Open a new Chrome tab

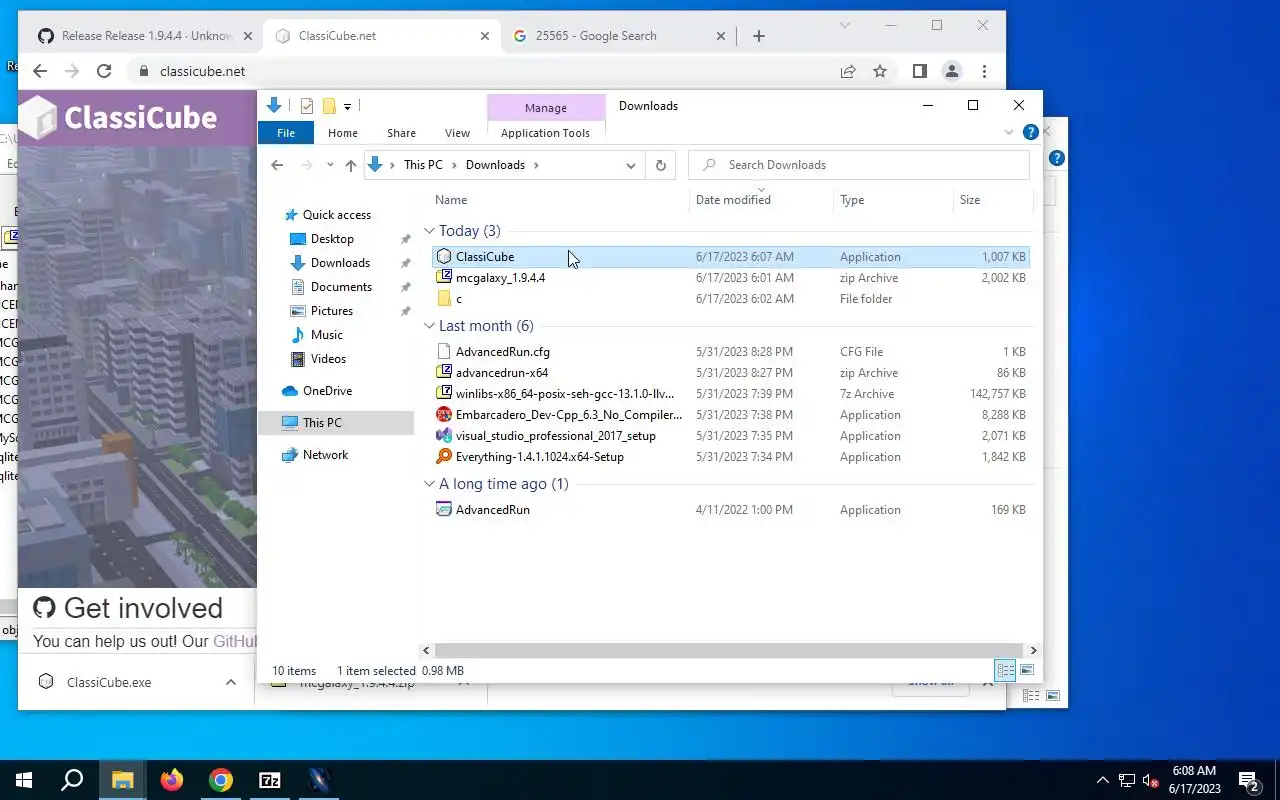pyautogui.click(x=758, y=36)
